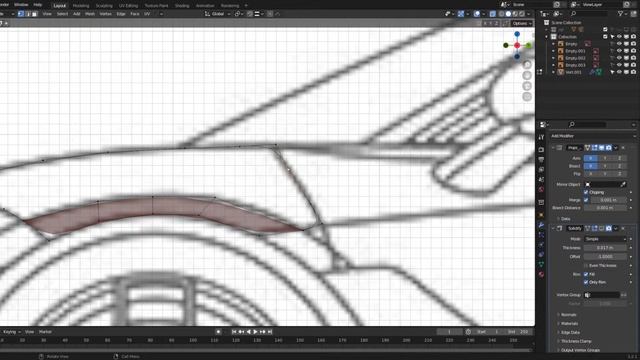Switch to Modeling workspace tab
Image resolution: width=640 pixels, height=360 pixels.
click(81, 6)
